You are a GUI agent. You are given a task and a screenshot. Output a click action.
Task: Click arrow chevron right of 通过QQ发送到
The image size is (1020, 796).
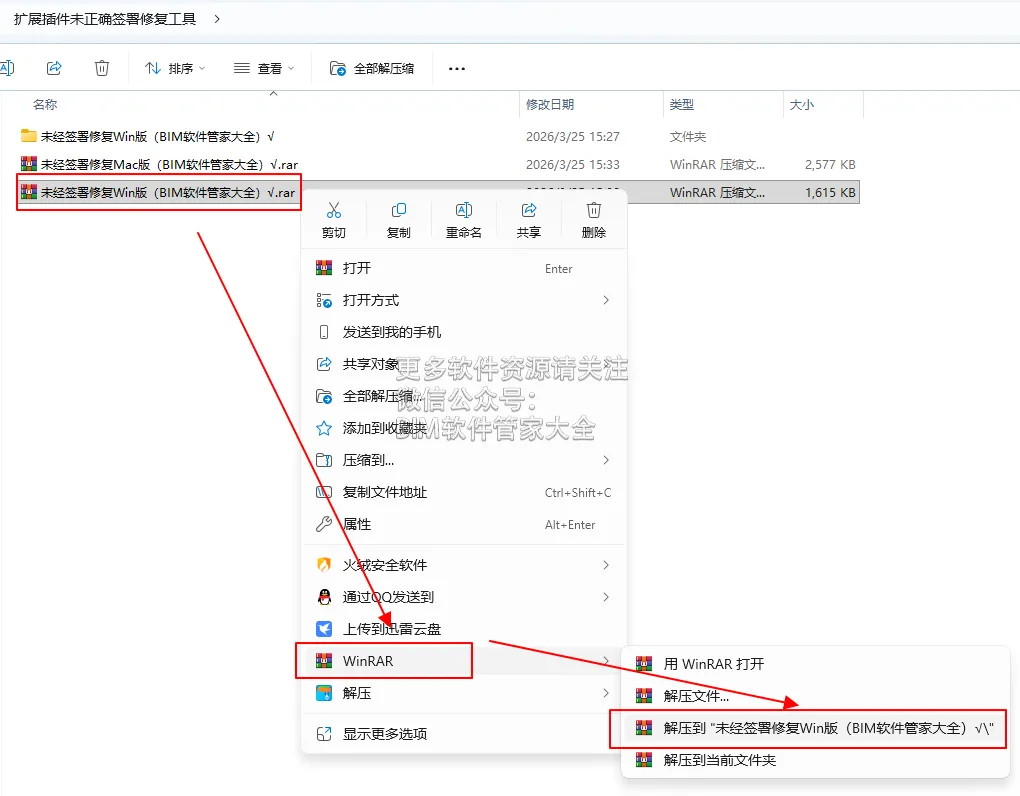(x=606, y=597)
